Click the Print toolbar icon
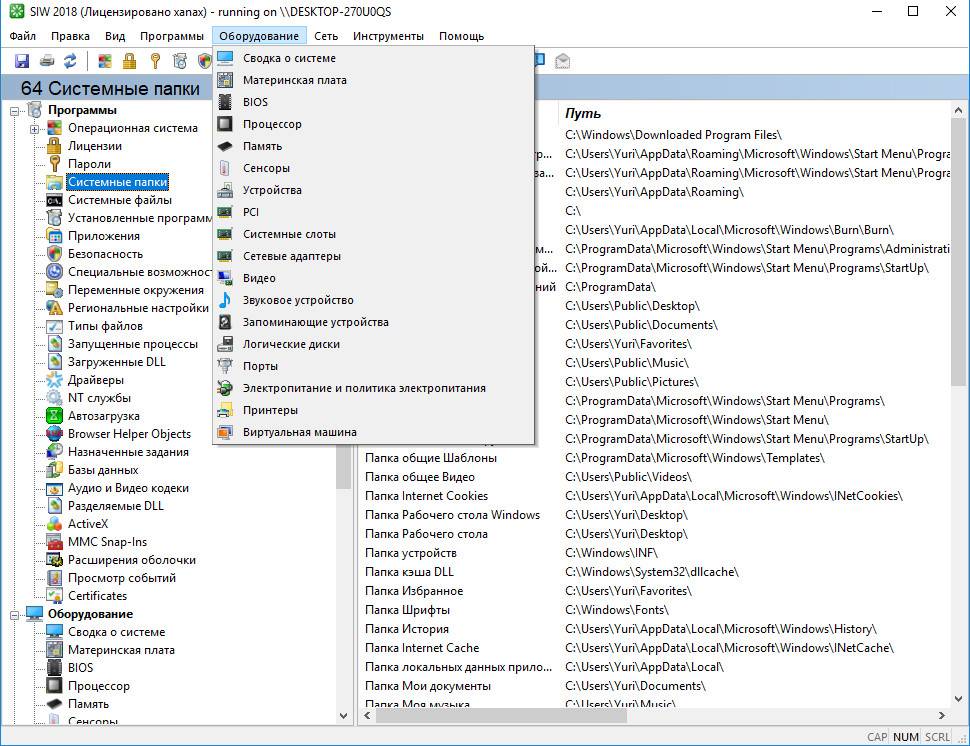This screenshot has height=746, width=970. point(47,61)
